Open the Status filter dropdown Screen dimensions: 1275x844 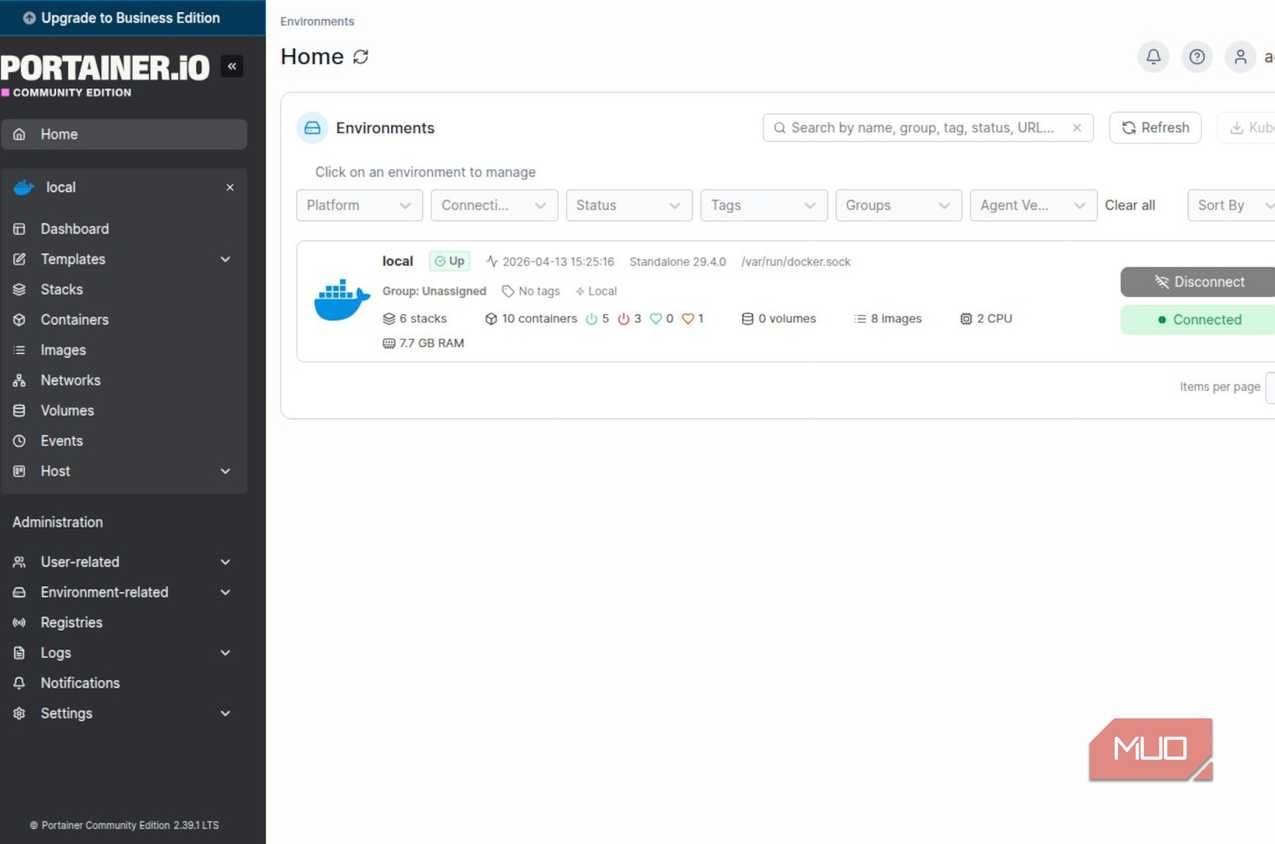click(x=629, y=205)
